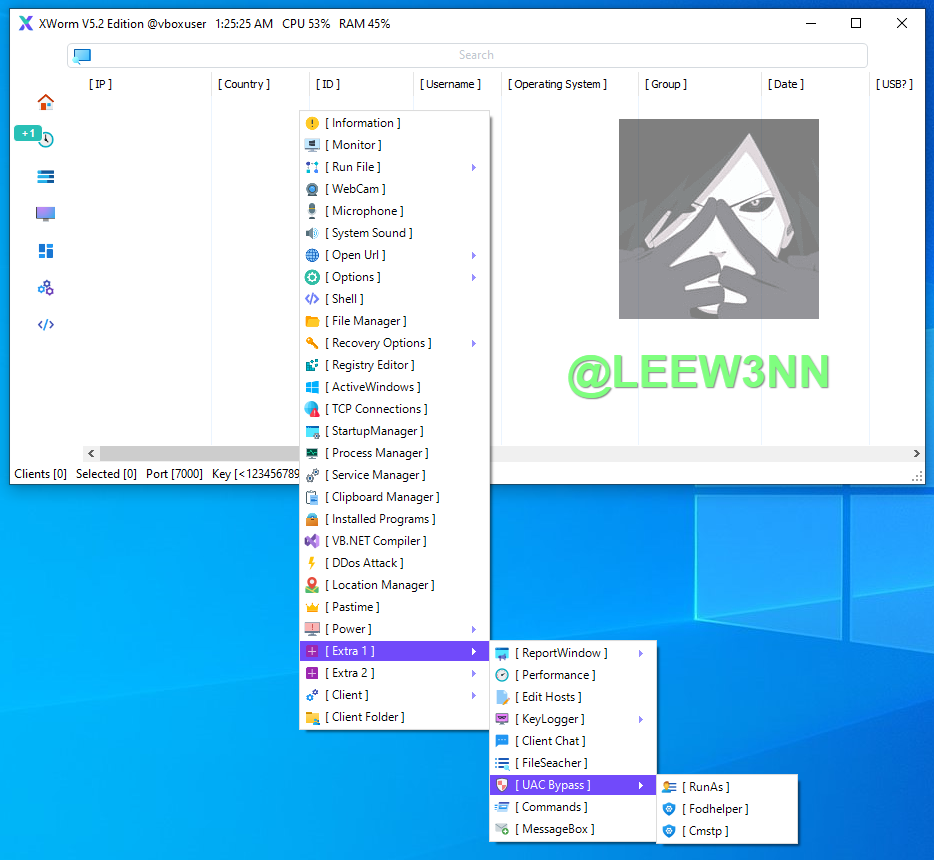Select the Clipboard Manager menu entry

click(382, 497)
